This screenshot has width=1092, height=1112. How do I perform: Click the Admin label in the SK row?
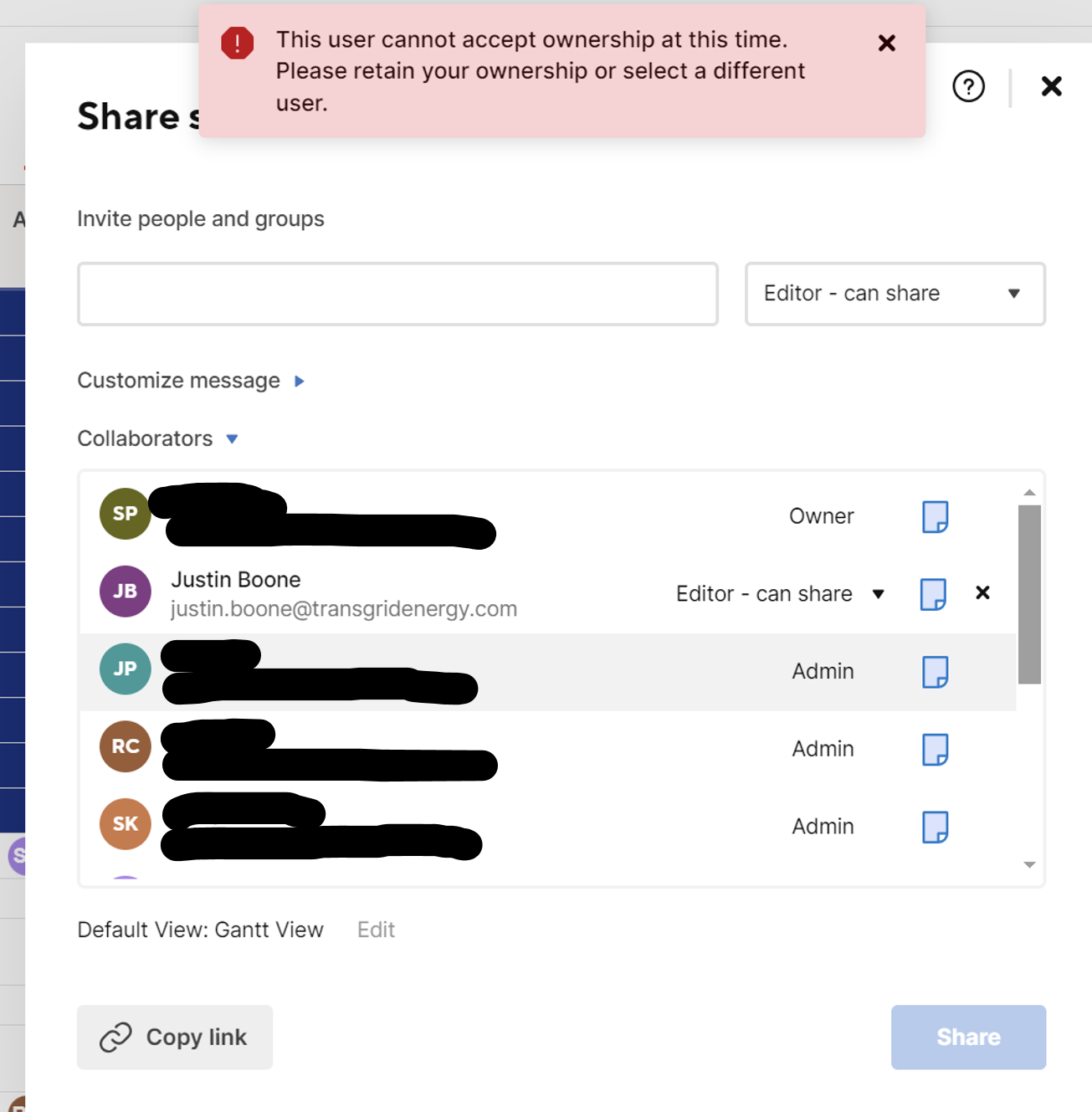(823, 827)
